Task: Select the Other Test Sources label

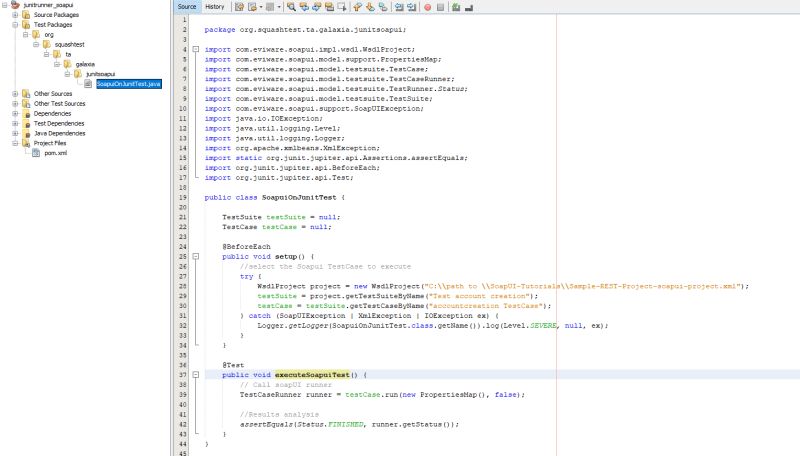Action: [x=59, y=104]
